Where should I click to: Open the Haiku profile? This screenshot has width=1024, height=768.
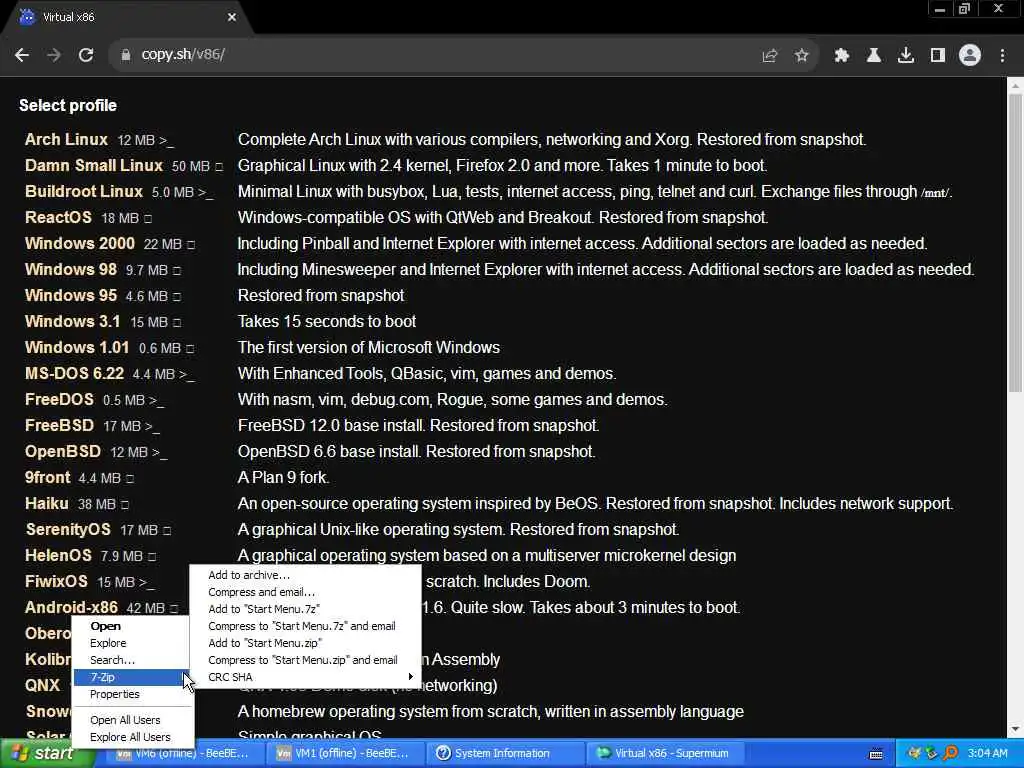tap(46, 504)
